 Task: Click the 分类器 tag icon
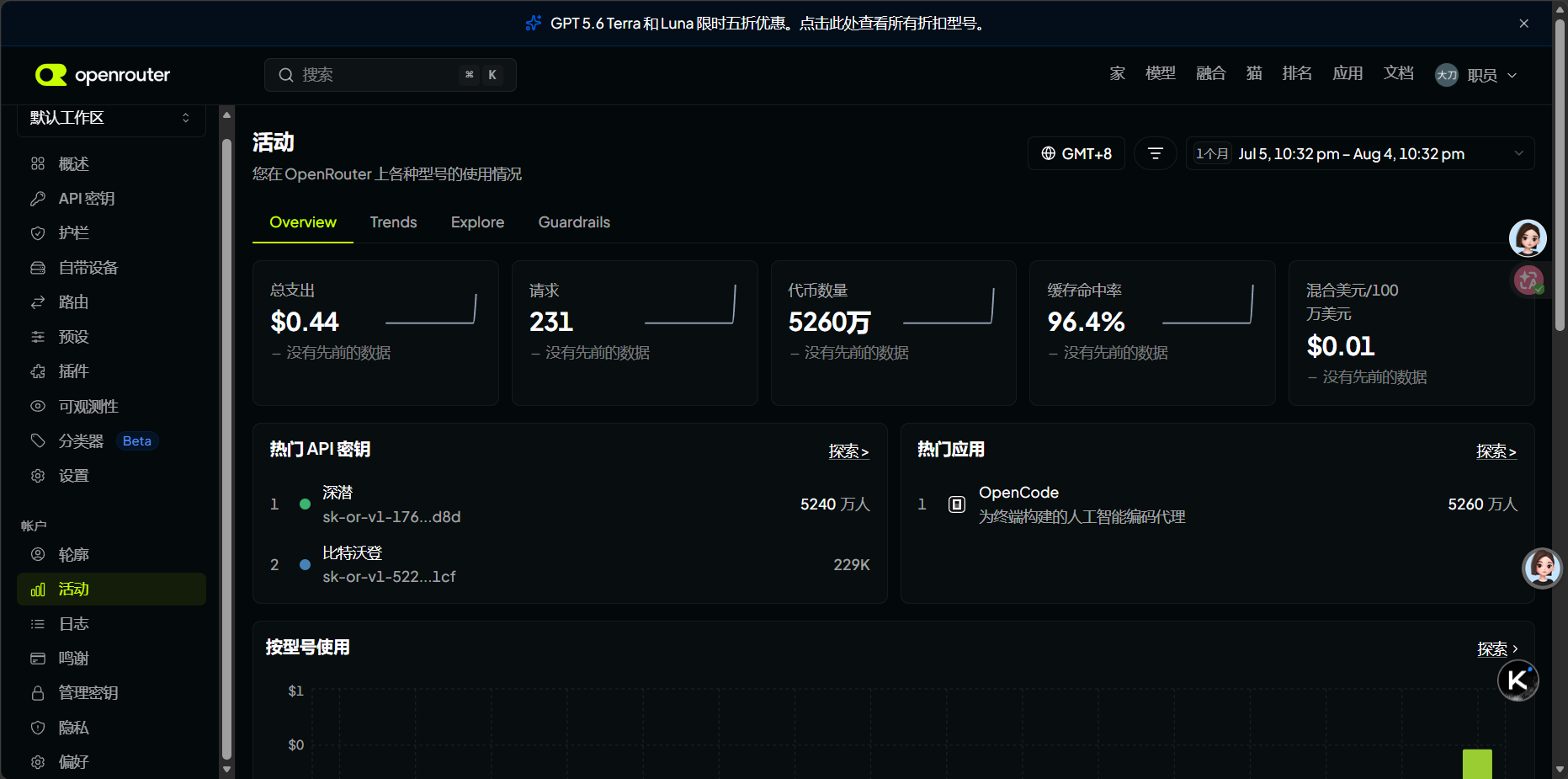coord(38,440)
